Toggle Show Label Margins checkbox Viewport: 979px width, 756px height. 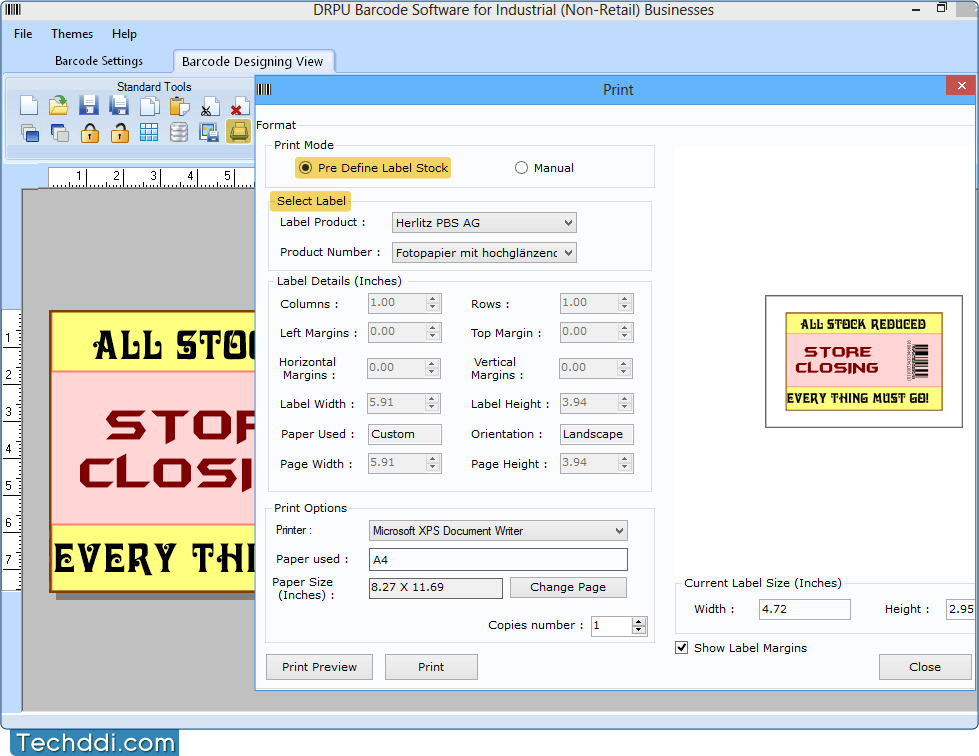(x=682, y=647)
